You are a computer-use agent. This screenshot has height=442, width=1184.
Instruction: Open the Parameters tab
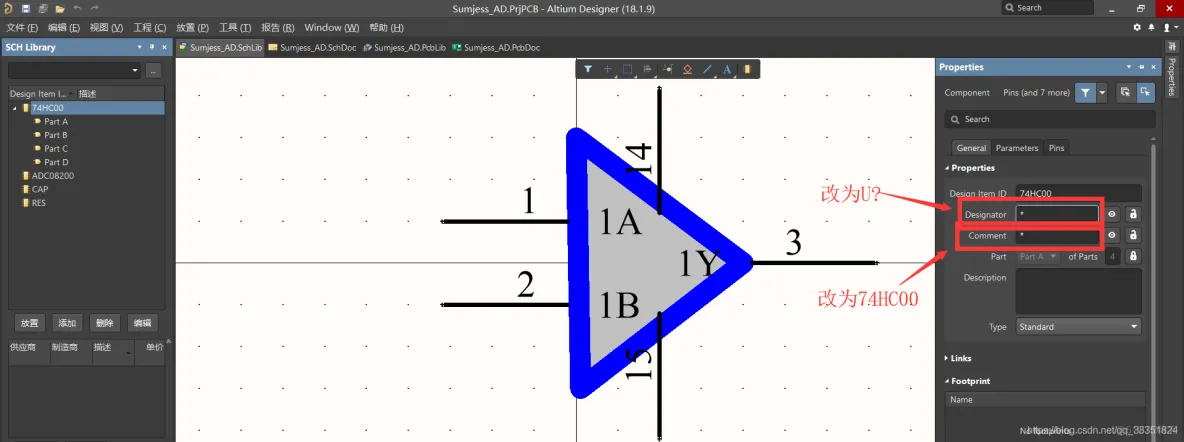click(1017, 148)
